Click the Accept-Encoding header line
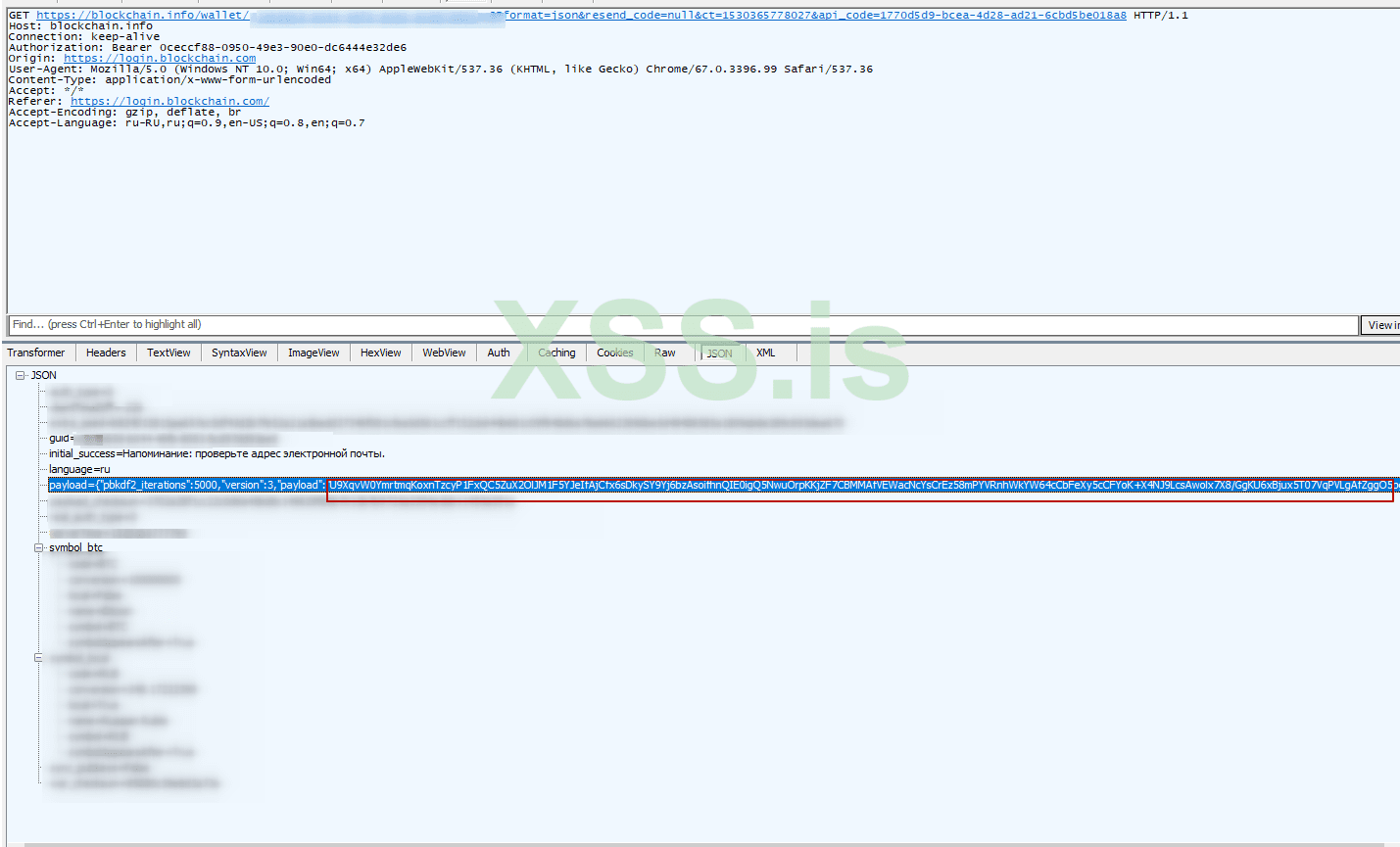Viewport: 1400px width, 847px height. [x=124, y=112]
